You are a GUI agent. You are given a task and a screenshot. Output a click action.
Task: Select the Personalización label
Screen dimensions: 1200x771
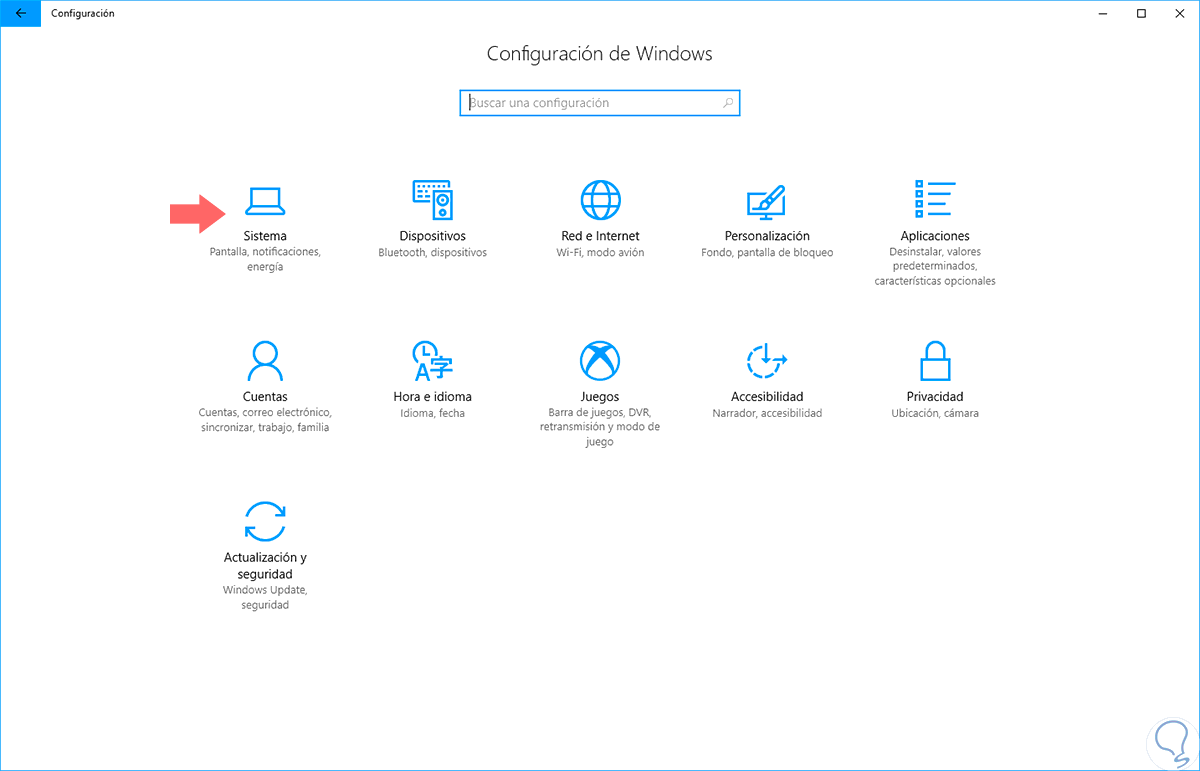point(767,236)
